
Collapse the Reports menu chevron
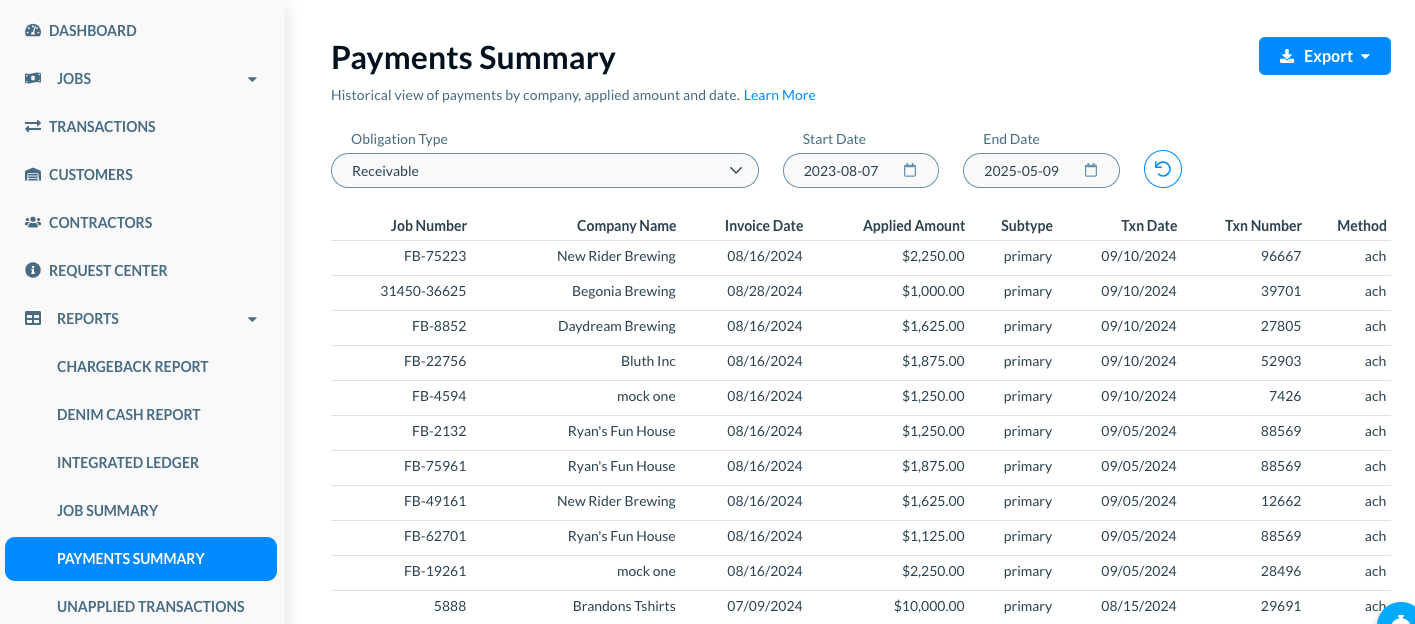[252, 320]
